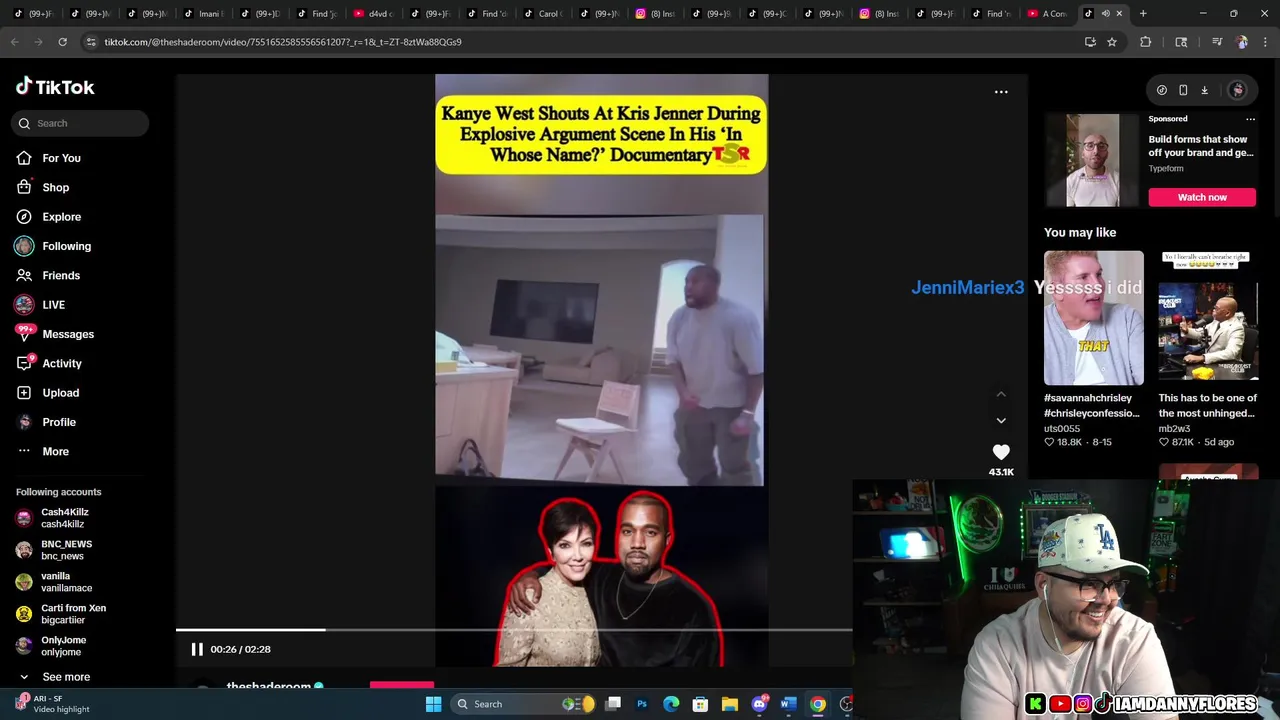The image size is (1280, 720).
Task: Expand See more following accounts
Action: click(65, 677)
